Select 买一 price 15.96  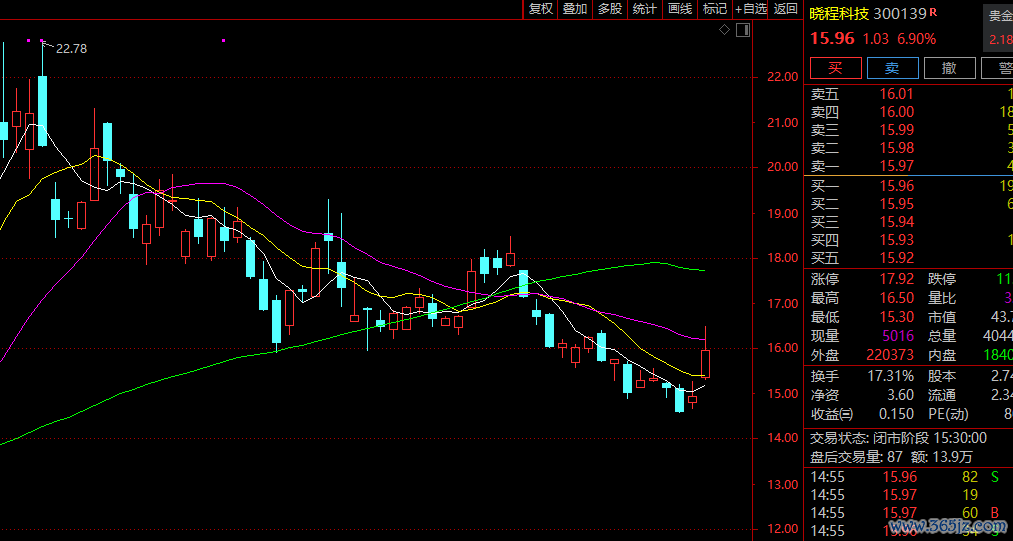click(897, 186)
